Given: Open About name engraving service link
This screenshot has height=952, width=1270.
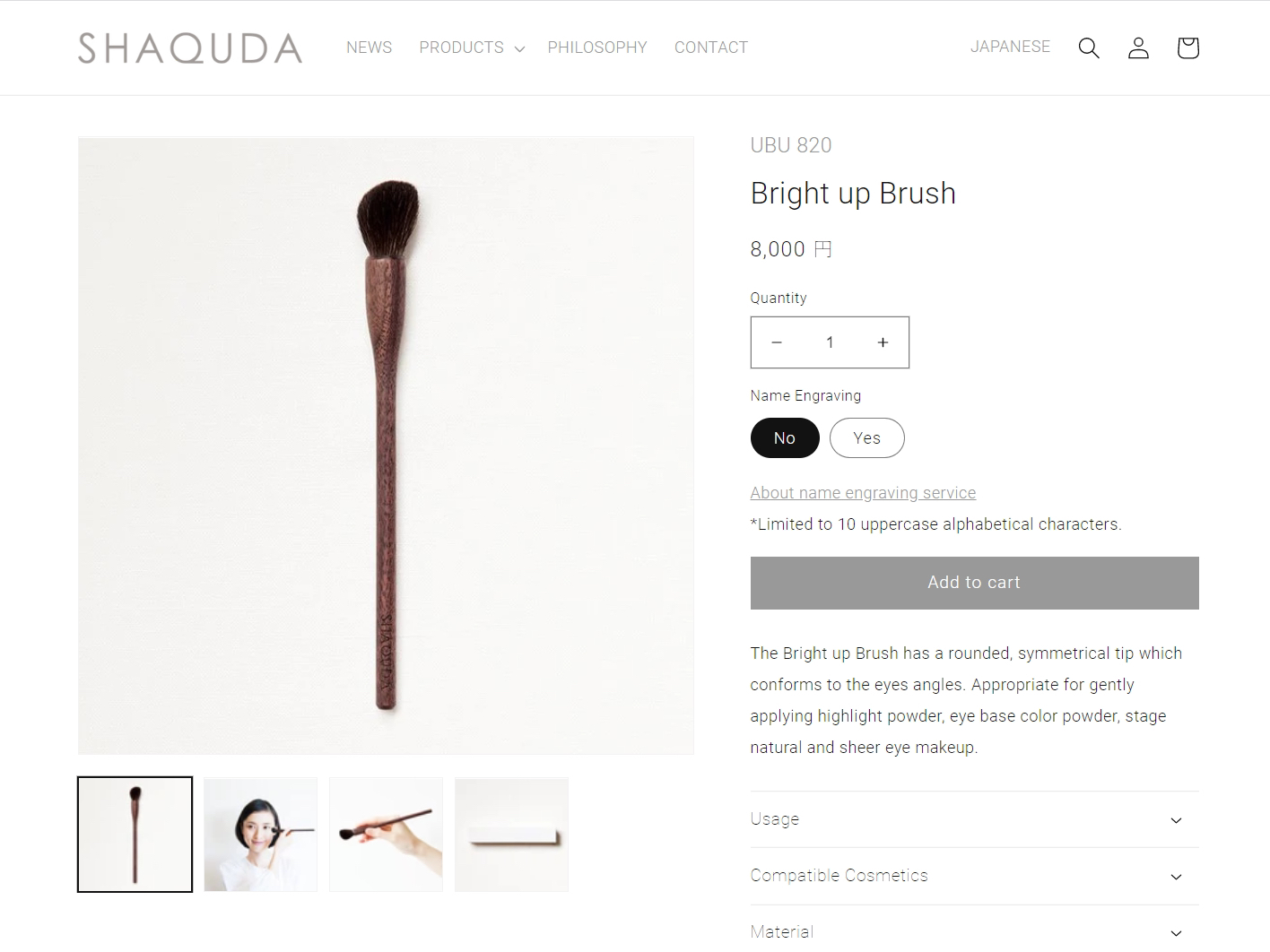Looking at the screenshot, I should point(863,493).
